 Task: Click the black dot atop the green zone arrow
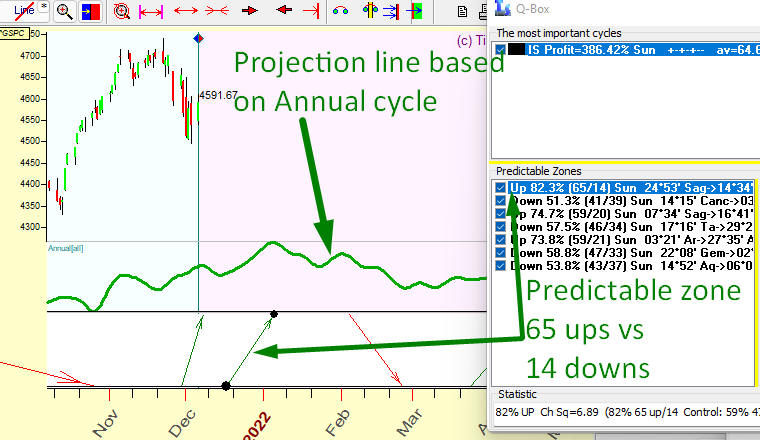point(274,314)
